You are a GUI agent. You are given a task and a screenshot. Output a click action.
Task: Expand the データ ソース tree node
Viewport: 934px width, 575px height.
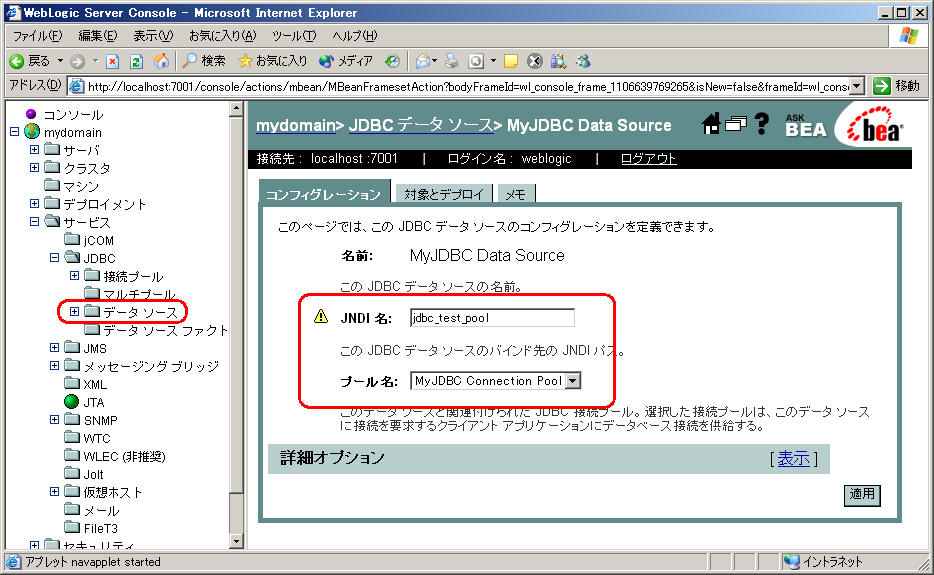[x=75, y=312]
